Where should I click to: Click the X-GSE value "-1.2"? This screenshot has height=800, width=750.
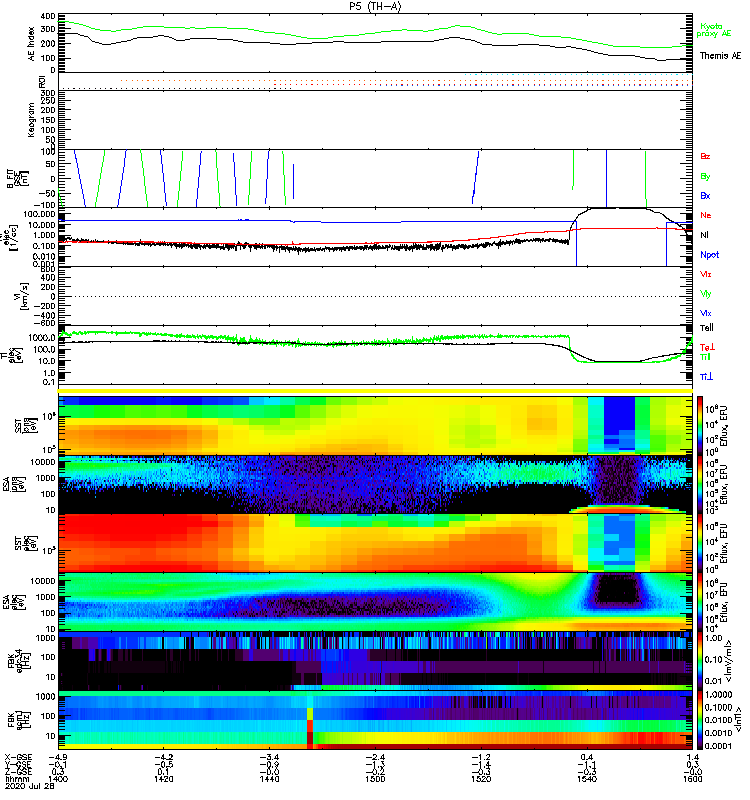(481, 757)
